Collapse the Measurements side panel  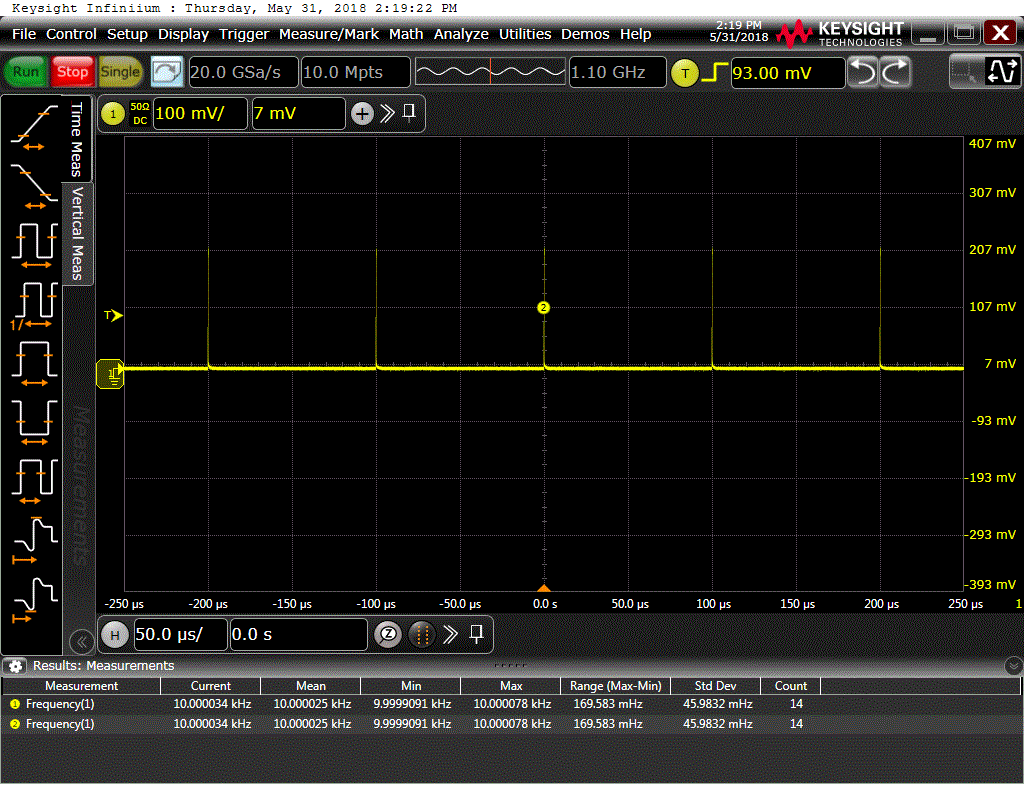coord(79,641)
